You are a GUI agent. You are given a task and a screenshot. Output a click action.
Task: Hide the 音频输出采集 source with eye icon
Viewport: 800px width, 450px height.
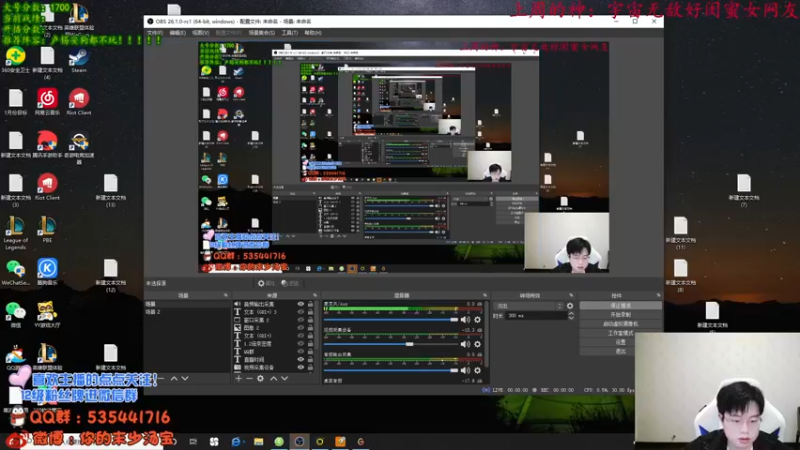click(x=301, y=304)
